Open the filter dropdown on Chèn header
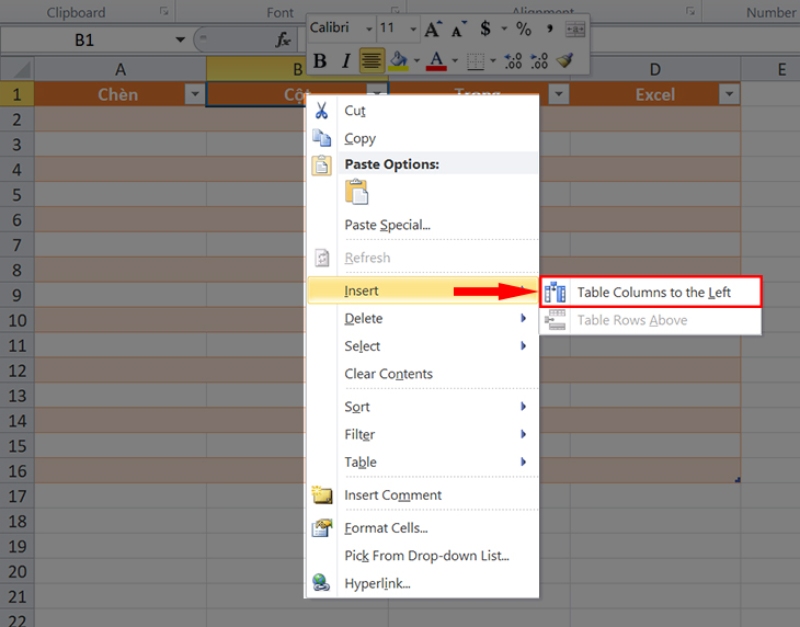This screenshot has width=800, height=627. [x=194, y=95]
